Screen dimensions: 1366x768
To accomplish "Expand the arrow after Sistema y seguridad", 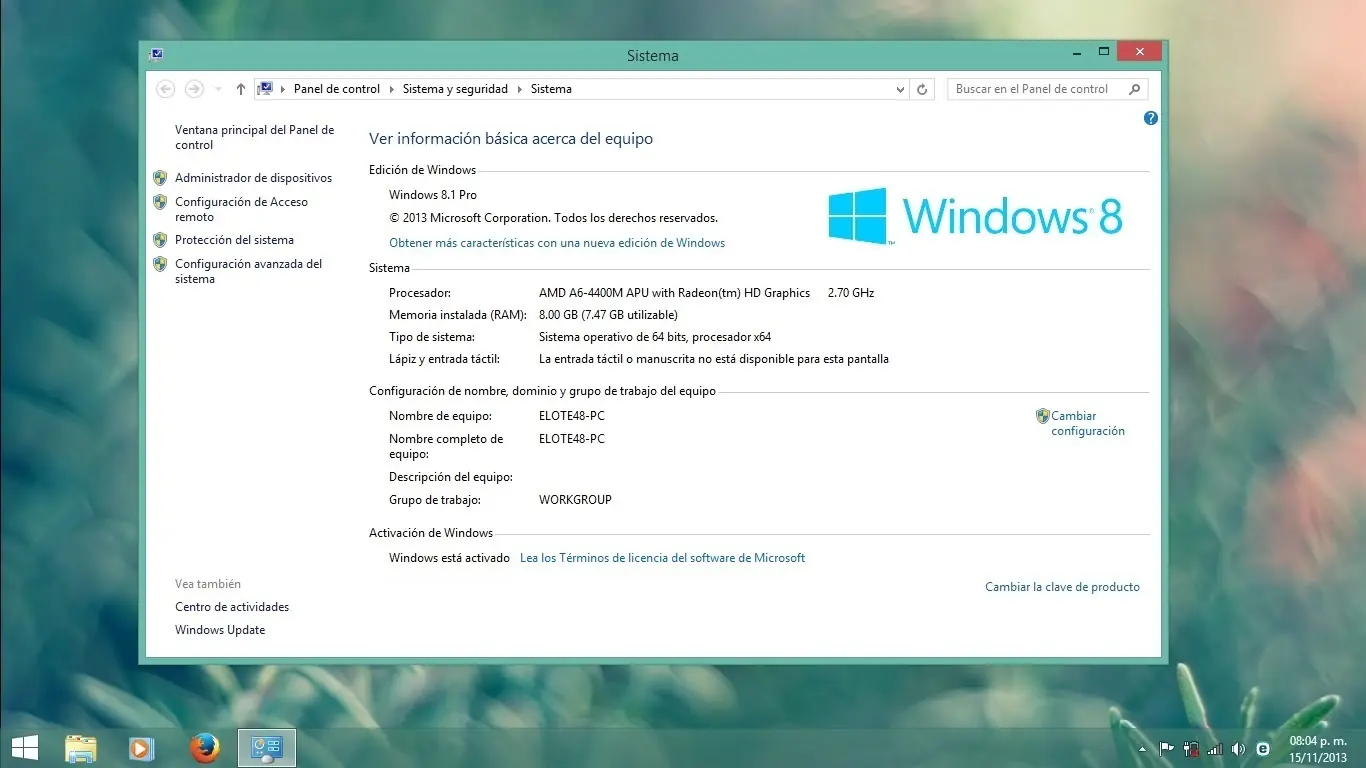I will (520, 89).
